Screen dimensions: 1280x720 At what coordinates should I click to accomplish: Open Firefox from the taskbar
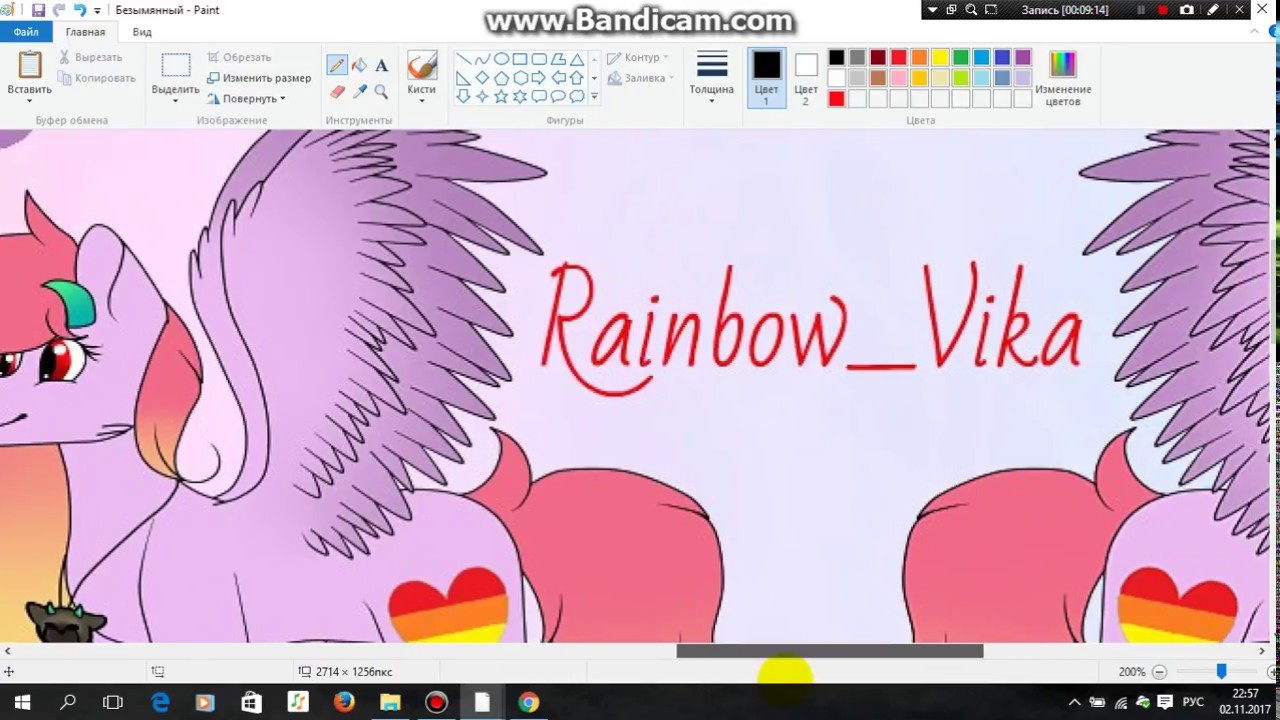344,703
